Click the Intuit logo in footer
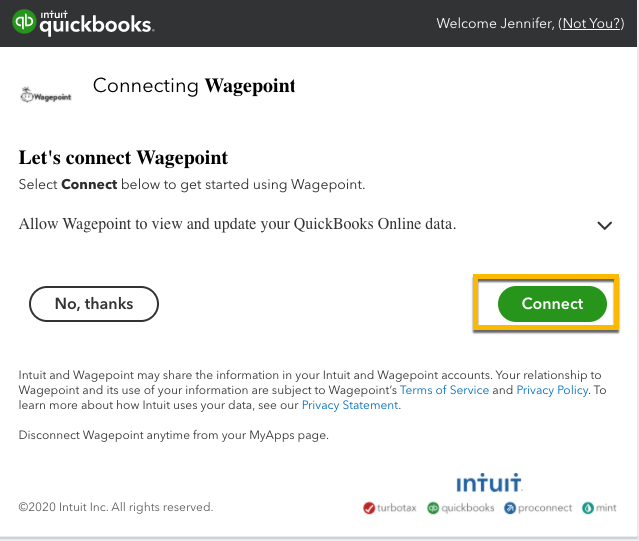639x541 pixels. (x=489, y=483)
